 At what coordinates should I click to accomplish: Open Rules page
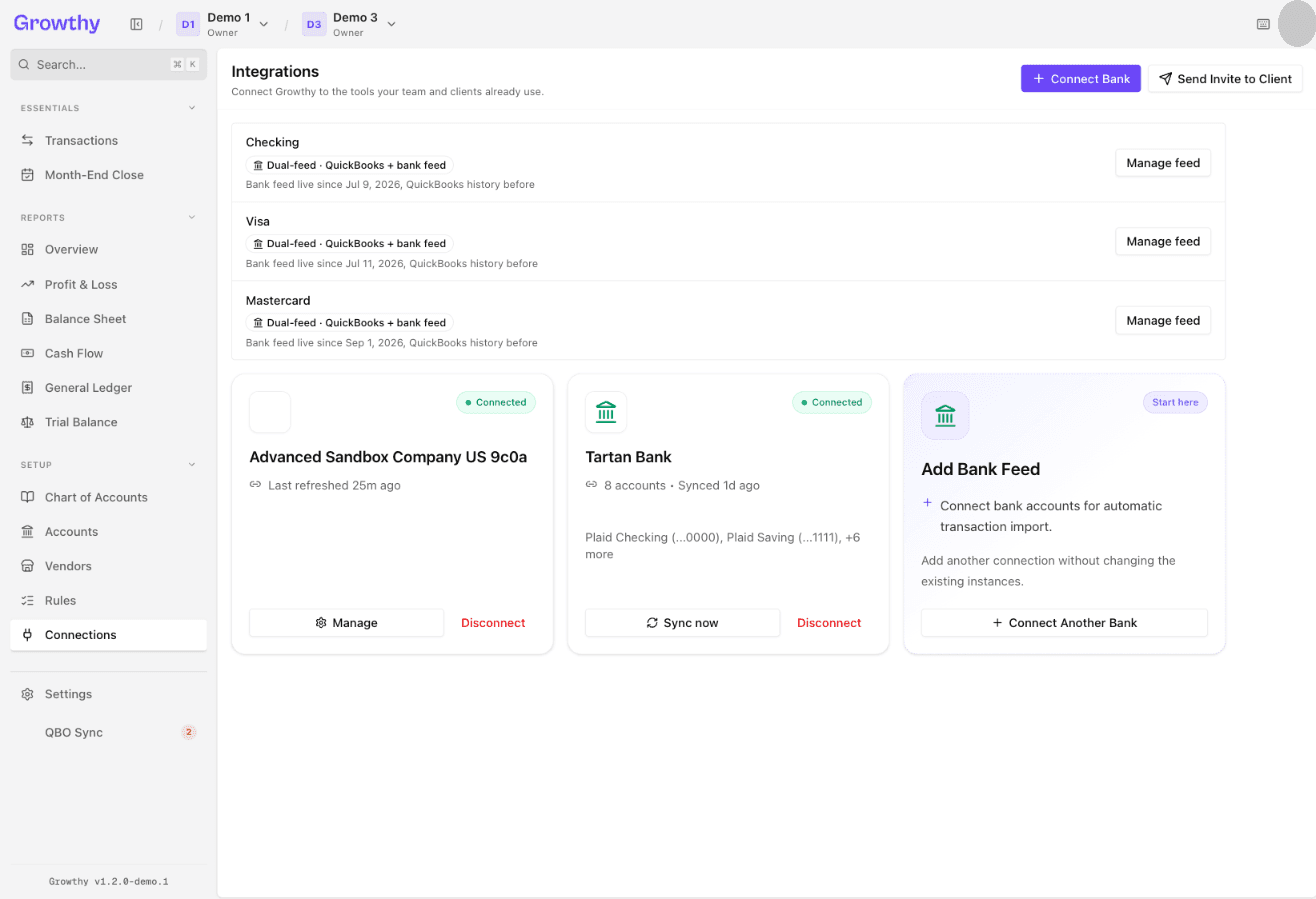108,601
